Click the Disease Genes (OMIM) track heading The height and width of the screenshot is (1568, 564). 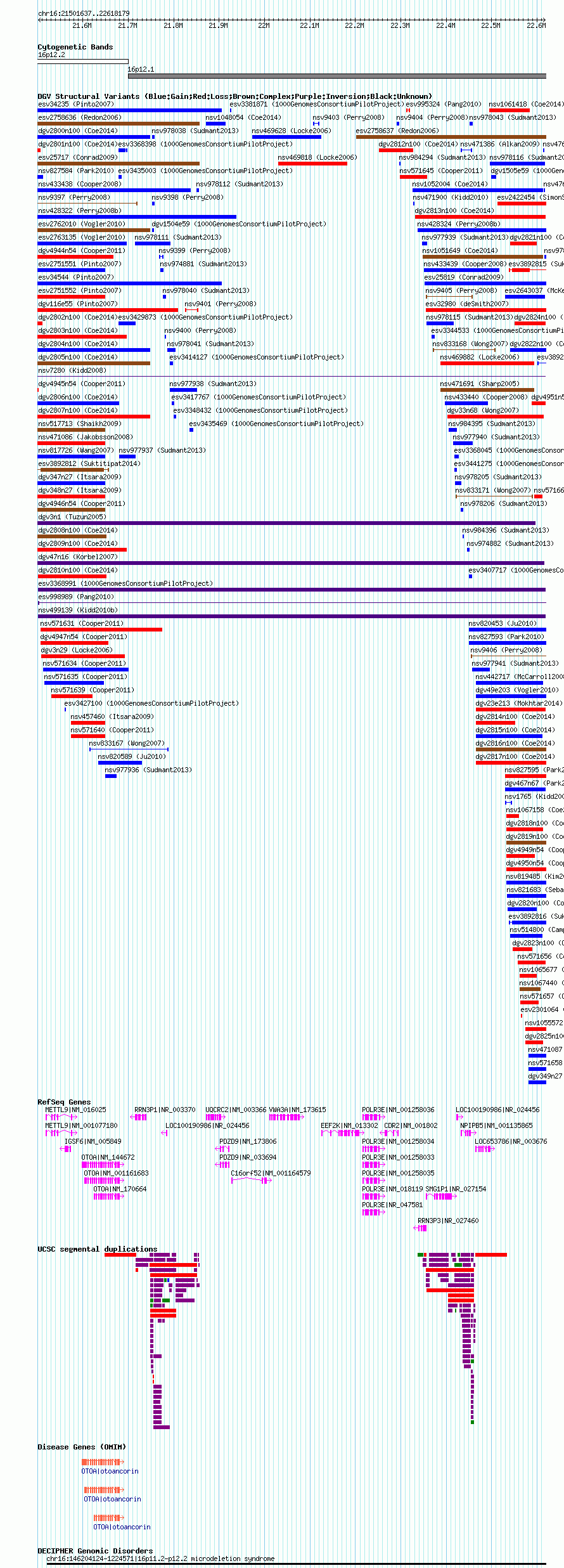click(x=82, y=1447)
